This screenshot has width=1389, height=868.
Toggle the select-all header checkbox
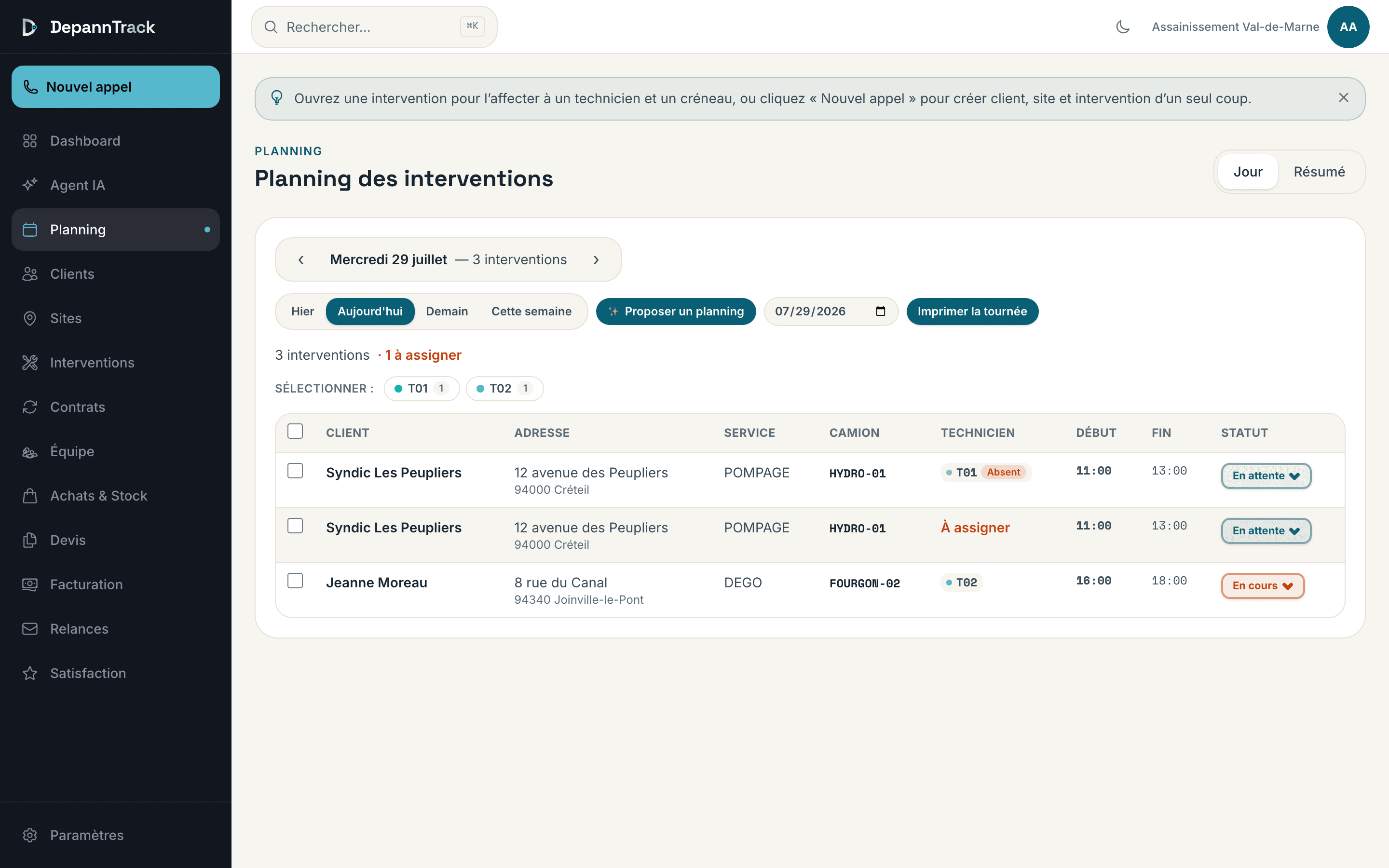[x=295, y=431]
